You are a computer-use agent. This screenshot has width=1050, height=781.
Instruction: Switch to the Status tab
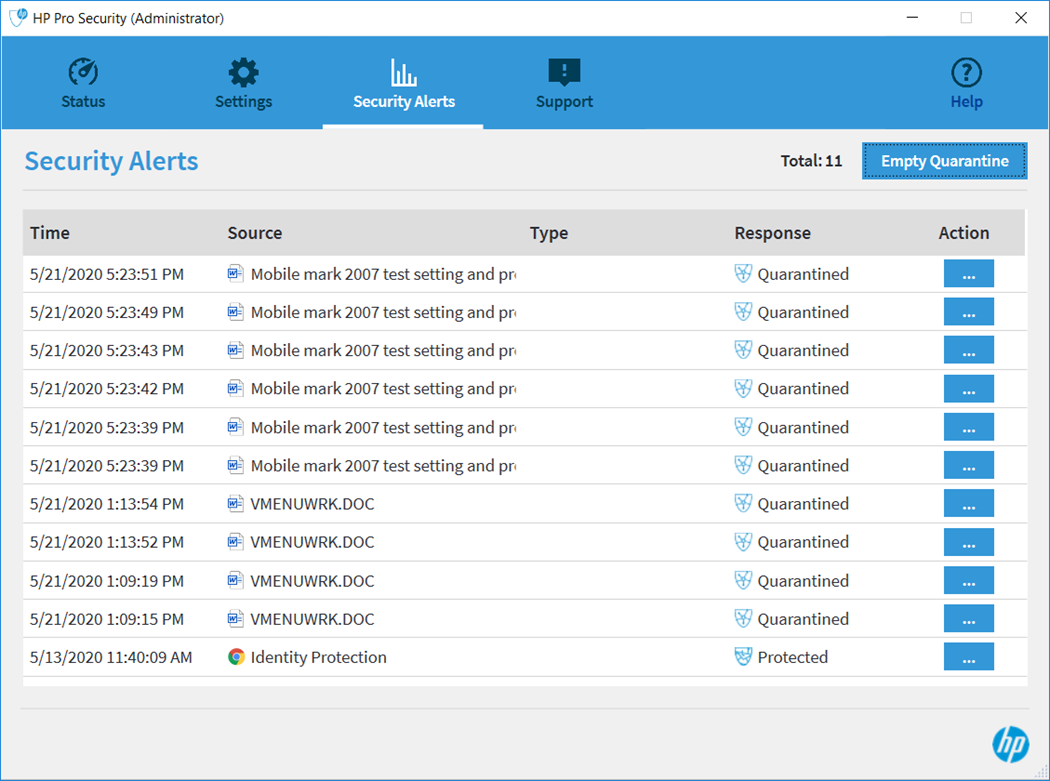83,84
